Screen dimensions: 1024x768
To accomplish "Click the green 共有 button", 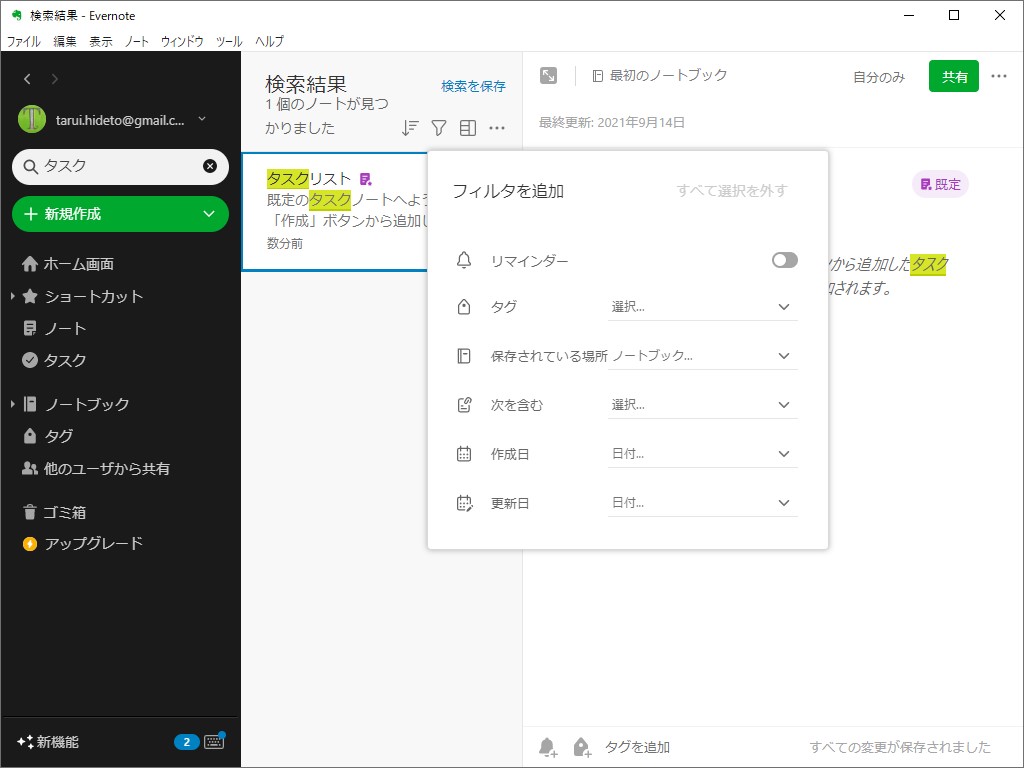I will (953, 76).
